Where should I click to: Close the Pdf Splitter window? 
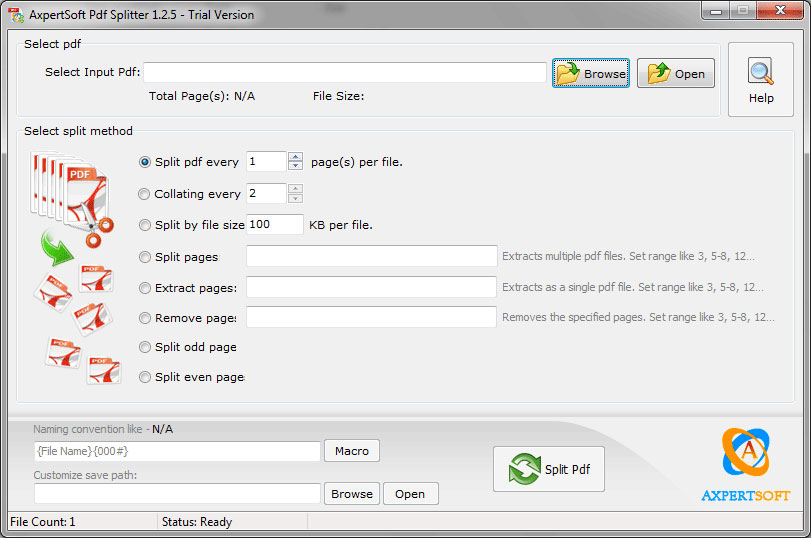click(780, 10)
